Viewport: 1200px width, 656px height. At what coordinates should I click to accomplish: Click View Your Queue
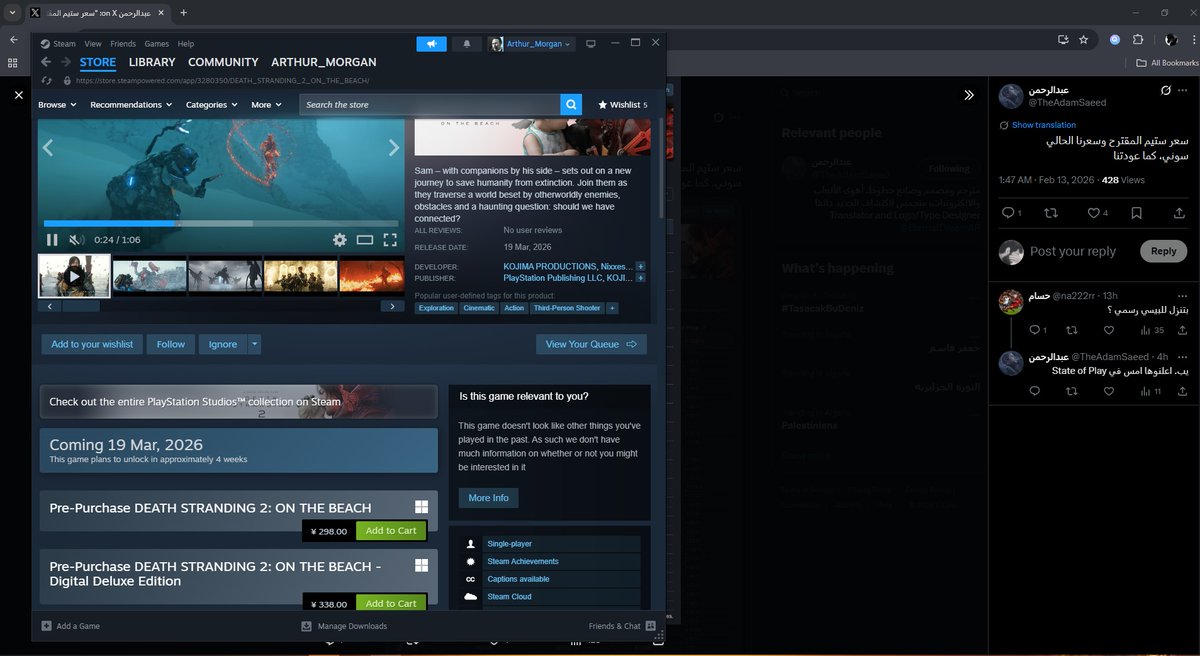click(591, 344)
